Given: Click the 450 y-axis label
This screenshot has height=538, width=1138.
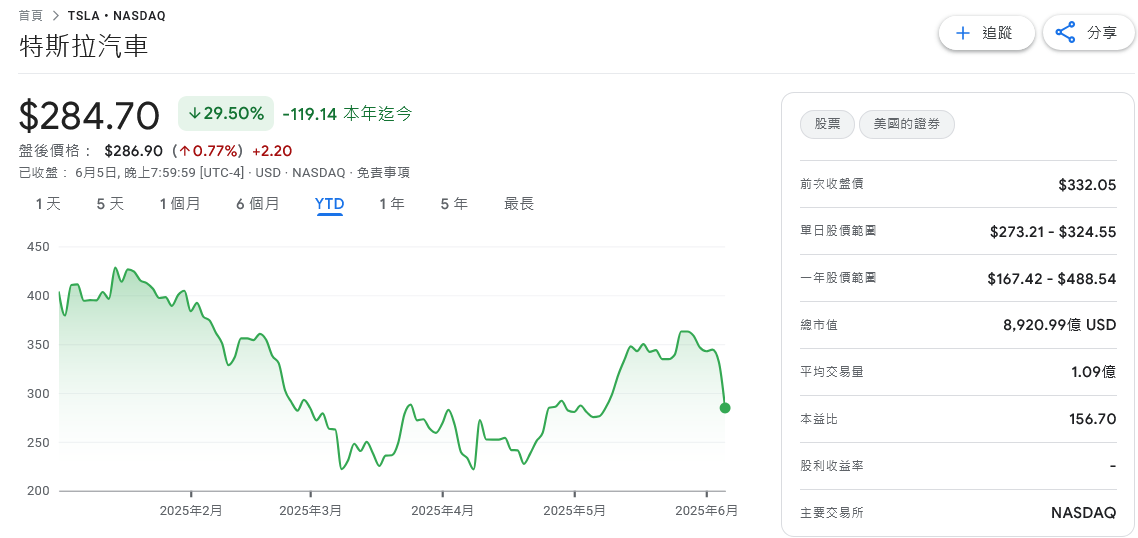Looking at the screenshot, I should click(39, 247).
